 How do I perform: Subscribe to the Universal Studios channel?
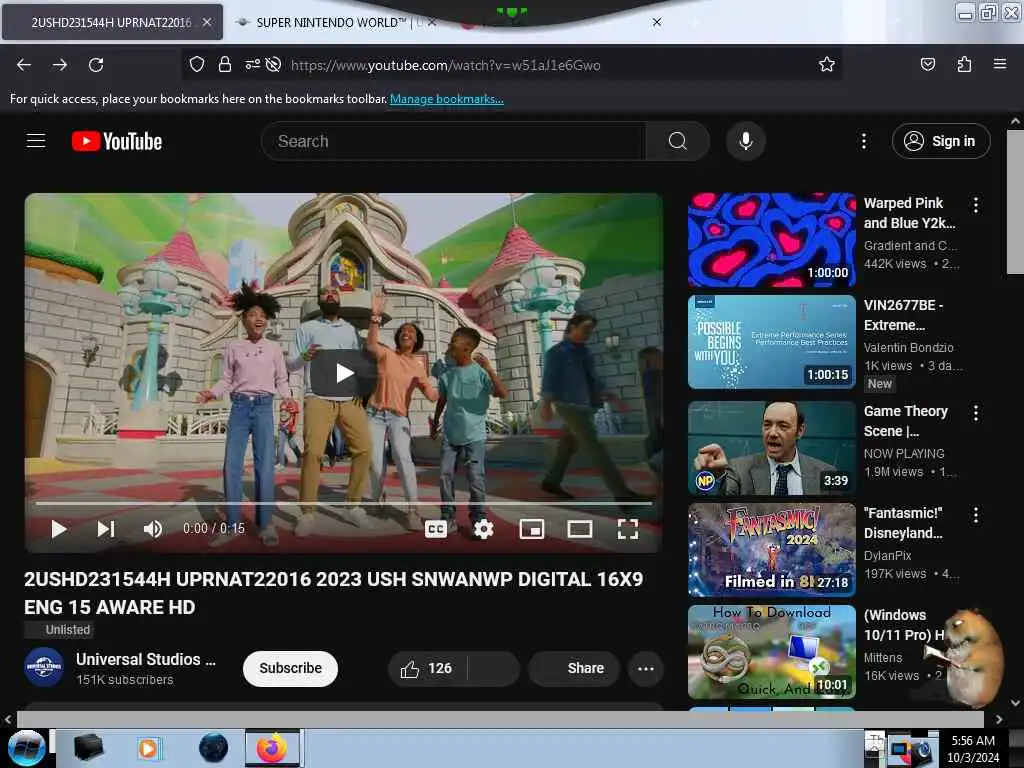[x=290, y=668]
